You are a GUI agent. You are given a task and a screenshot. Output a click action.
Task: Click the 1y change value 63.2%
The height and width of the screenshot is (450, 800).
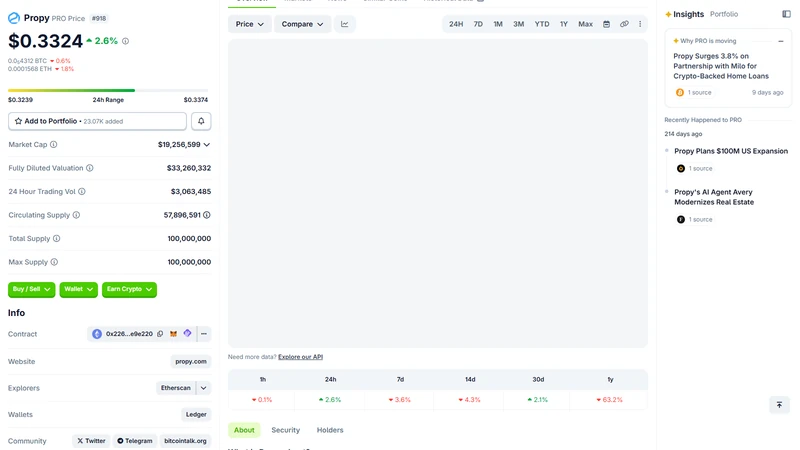coord(610,399)
